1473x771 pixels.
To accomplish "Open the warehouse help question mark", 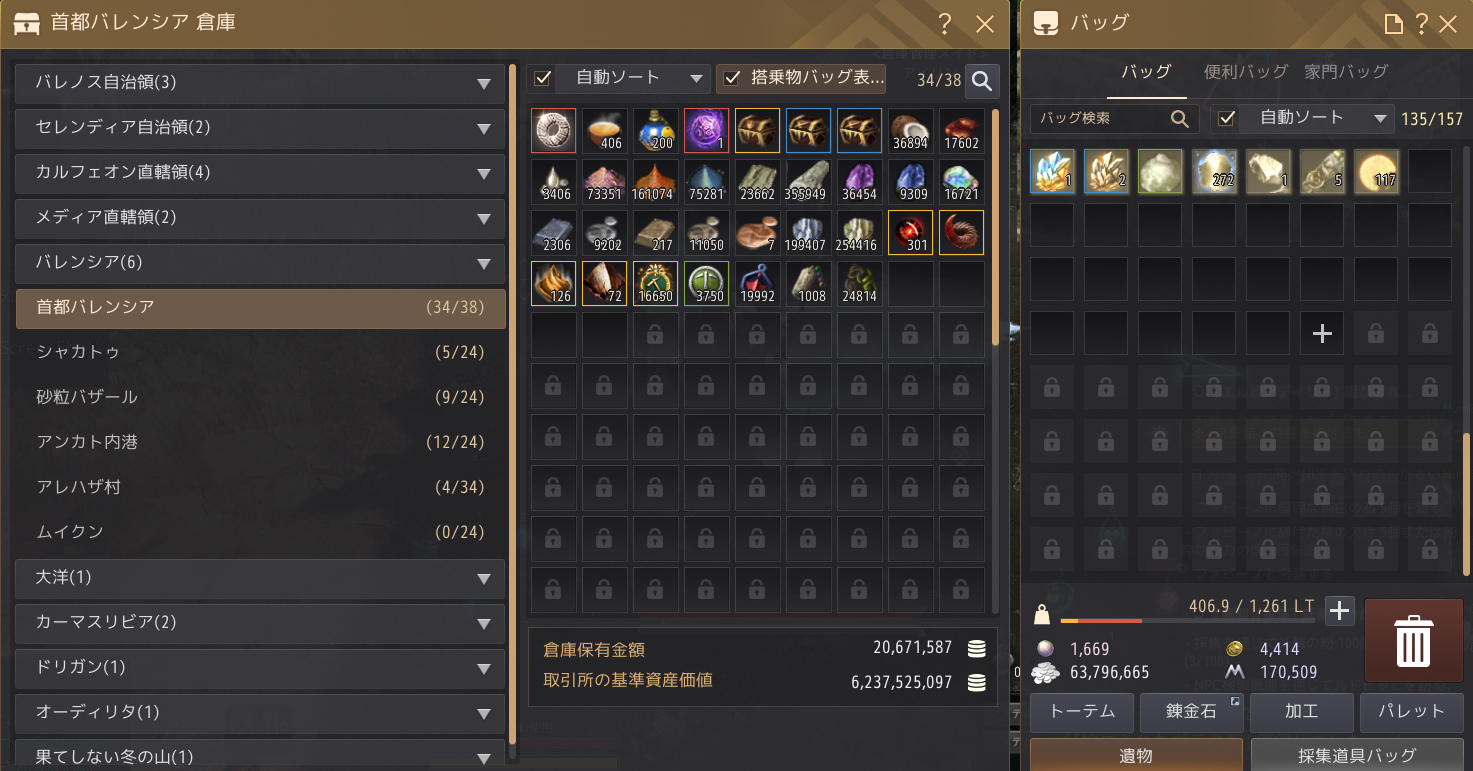I will click(x=945, y=25).
